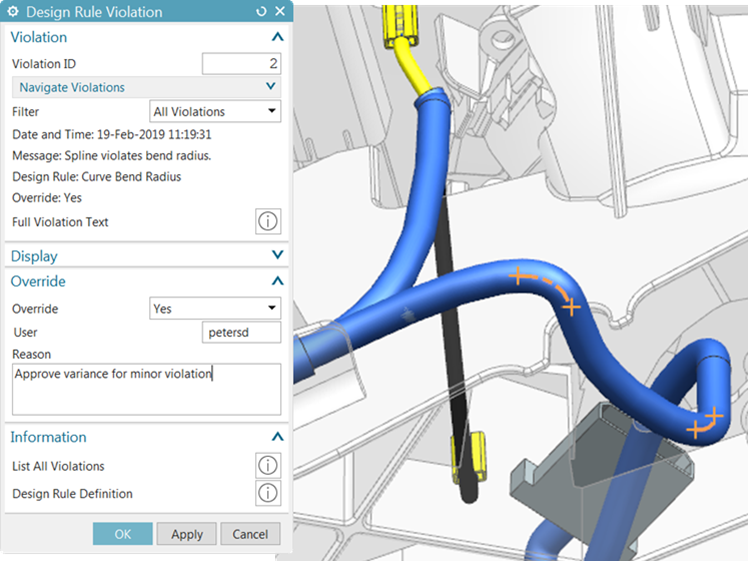The image size is (748, 561).
Task: Click the OK button
Action: click(123, 534)
